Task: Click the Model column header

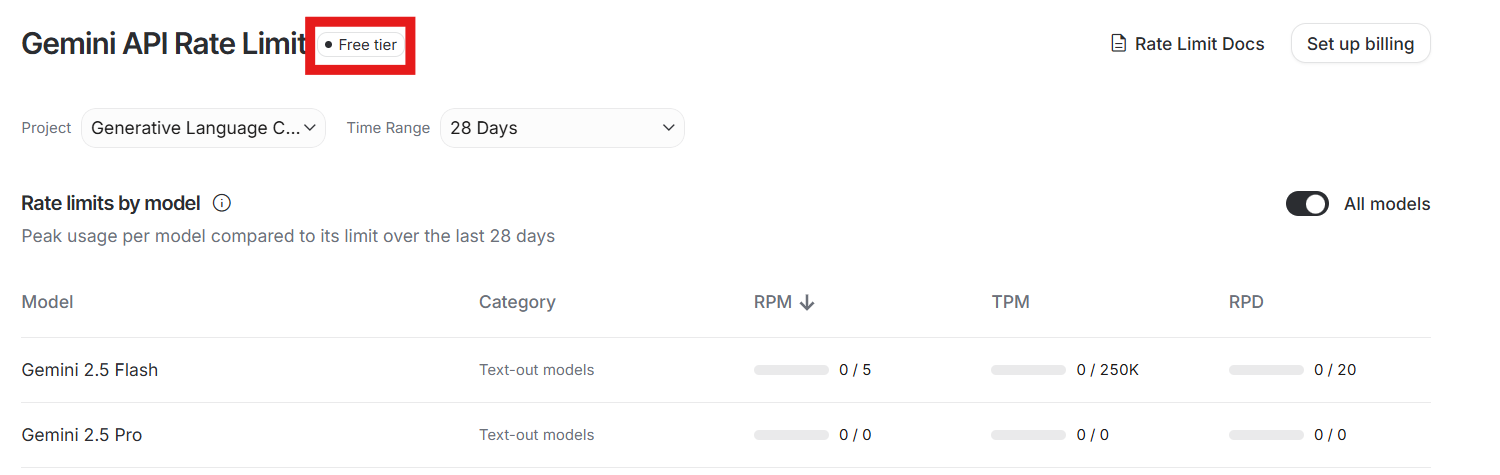Action: pos(47,302)
